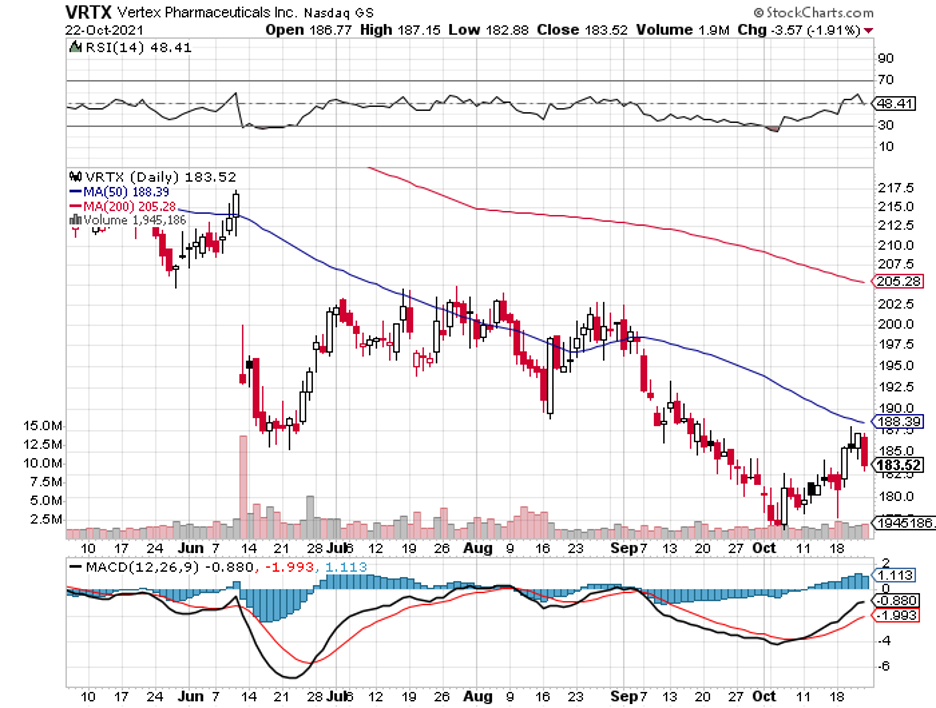Click the VRTX (Daily) 183.52 legend text
This screenshot has width=936, height=708.
point(161,177)
